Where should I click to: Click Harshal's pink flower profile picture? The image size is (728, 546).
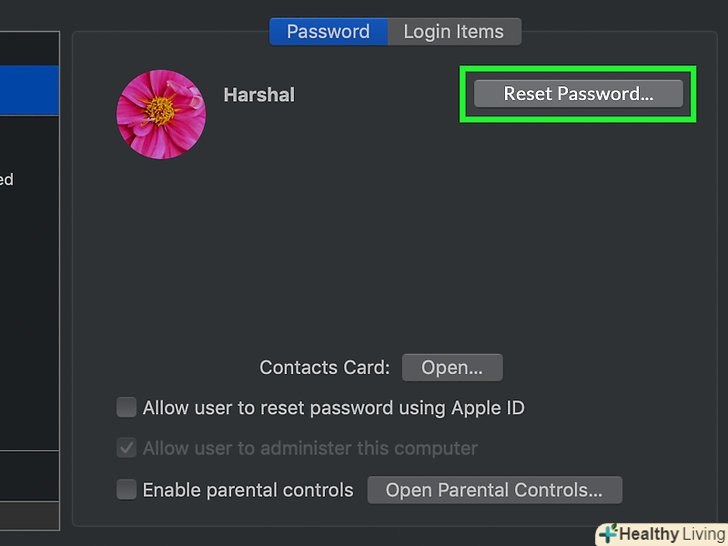[x=161, y=114]
